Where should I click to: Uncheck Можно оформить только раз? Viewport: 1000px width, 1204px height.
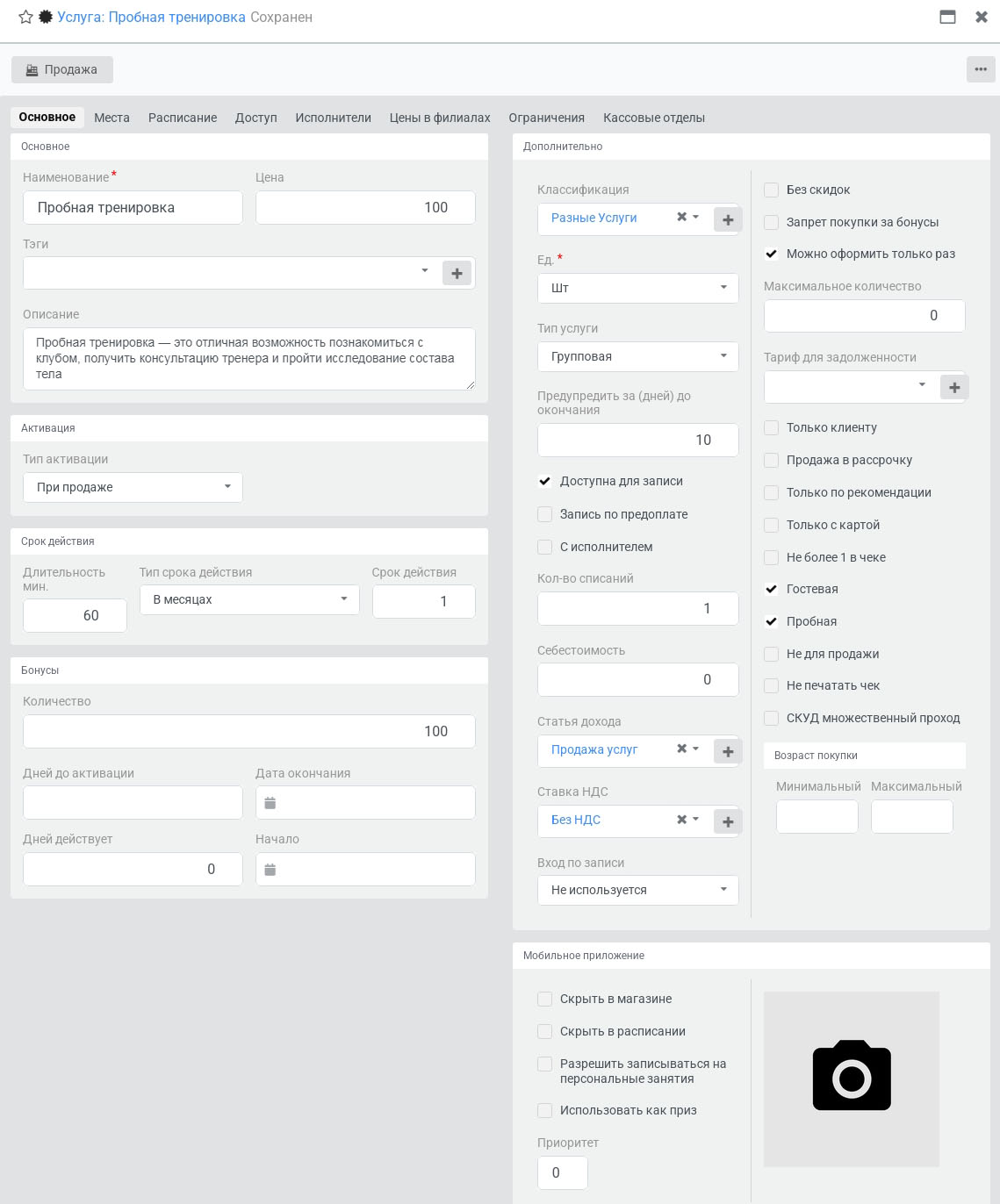772,254
